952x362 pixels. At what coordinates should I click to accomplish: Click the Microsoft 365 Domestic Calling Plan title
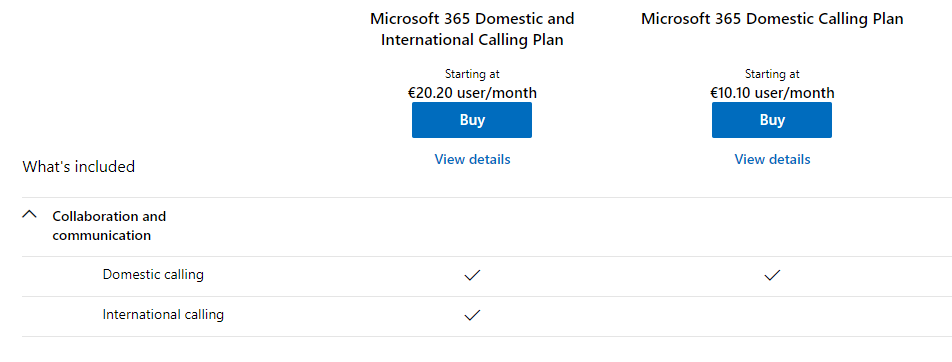[x=772, y=19]
